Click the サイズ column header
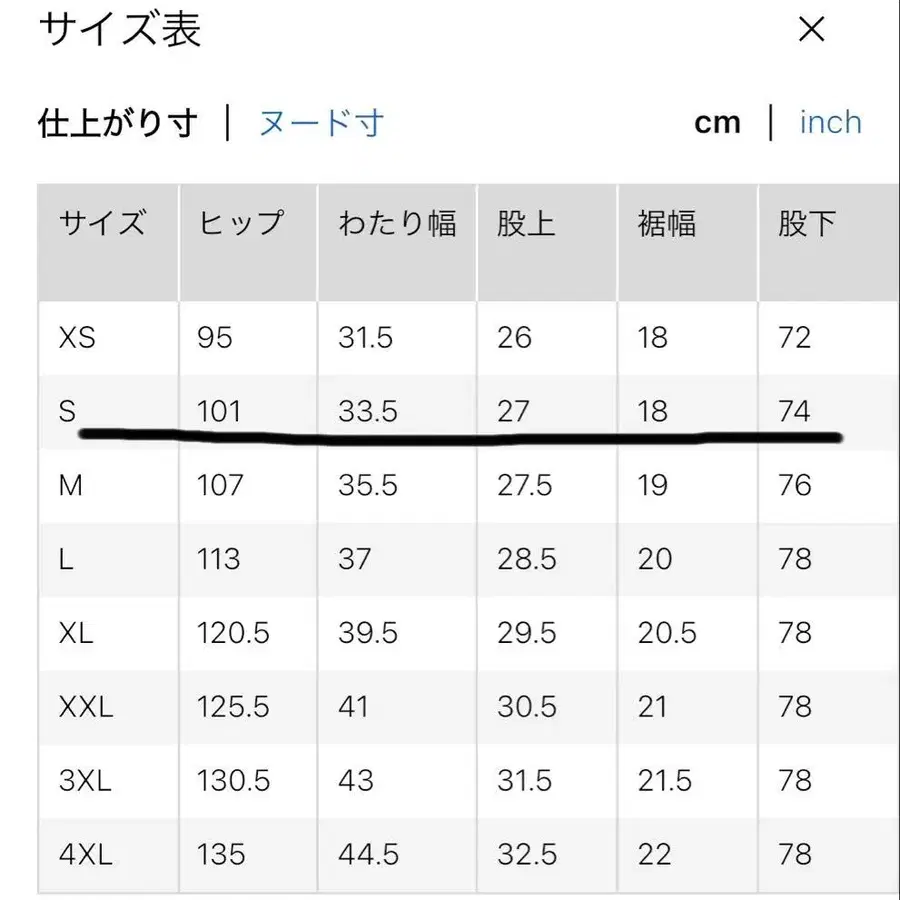 tap(103, 224)
